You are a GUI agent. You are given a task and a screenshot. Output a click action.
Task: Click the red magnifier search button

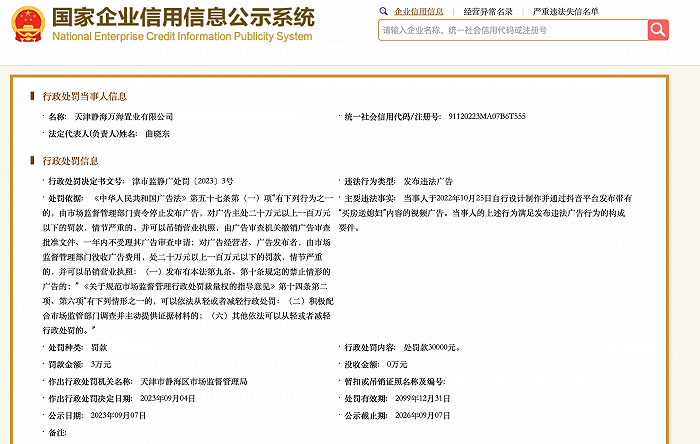(658, 30)
